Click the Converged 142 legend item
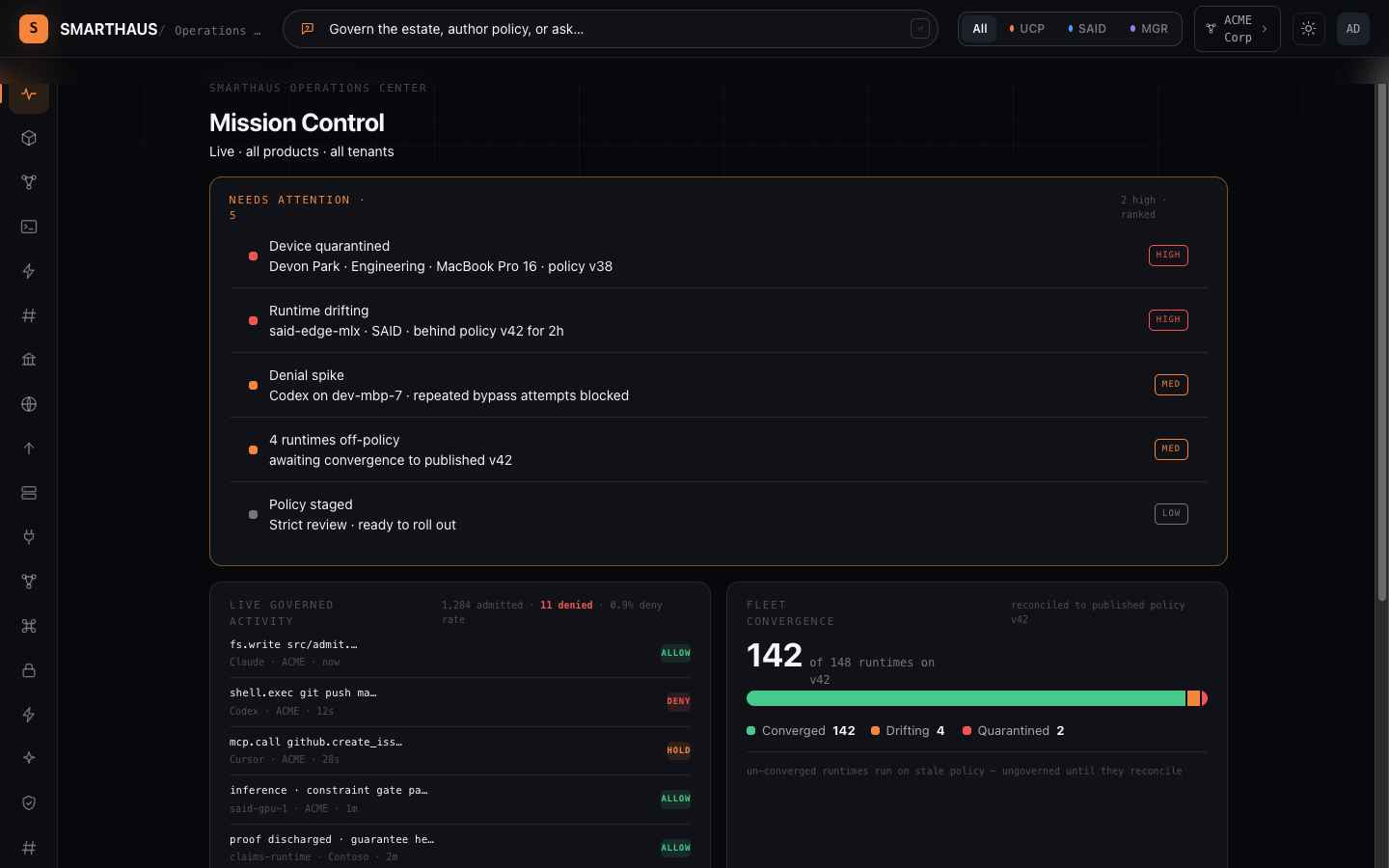This screenshot has width=1389, height=868. click(801, 731)
